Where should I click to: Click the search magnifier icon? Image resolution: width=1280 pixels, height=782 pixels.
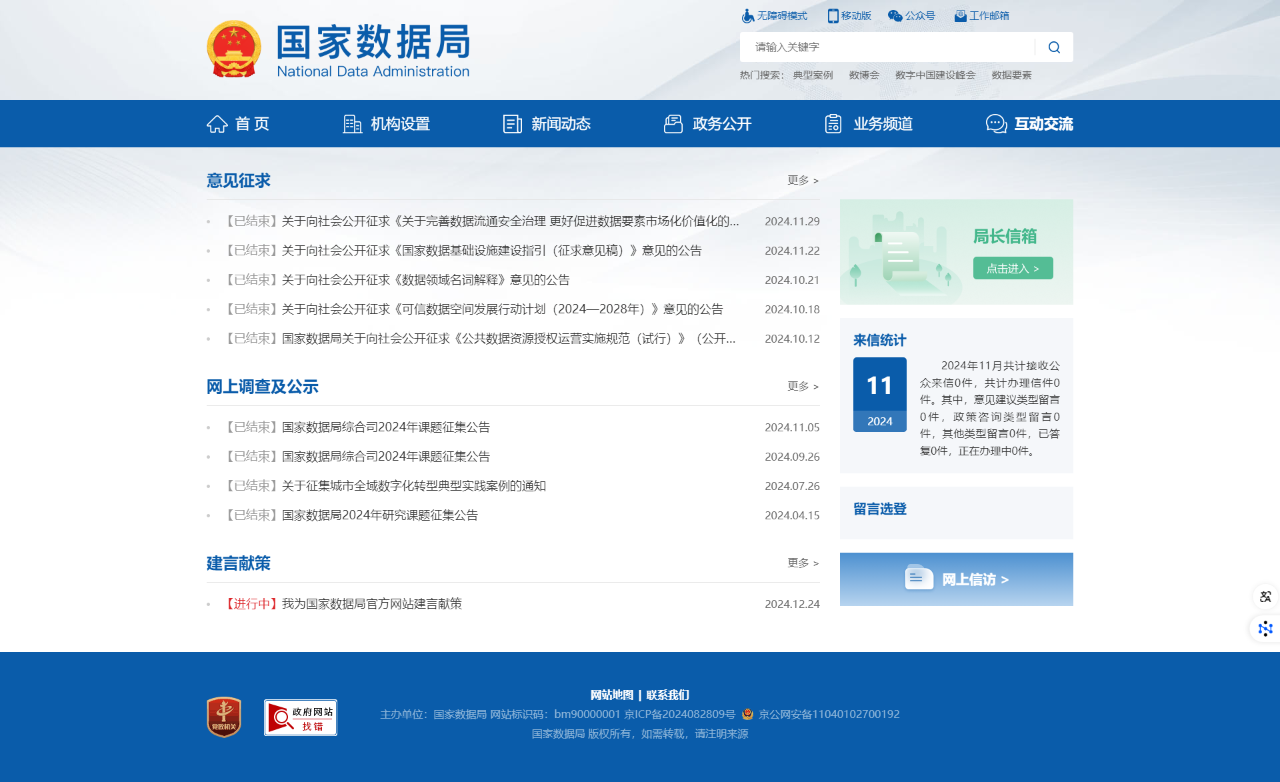click(1054, 47)
